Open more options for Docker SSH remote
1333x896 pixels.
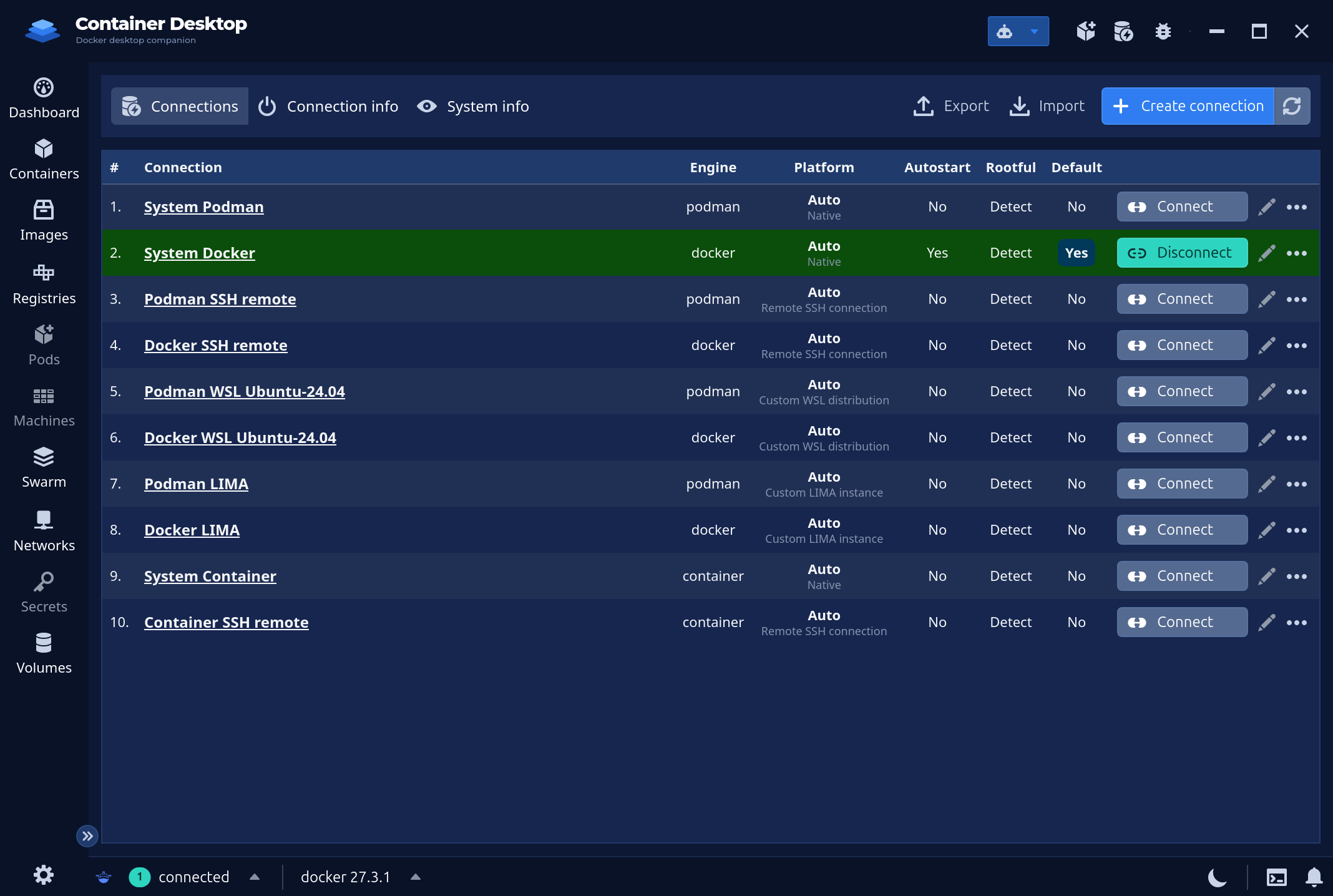tap(1297, 346)
